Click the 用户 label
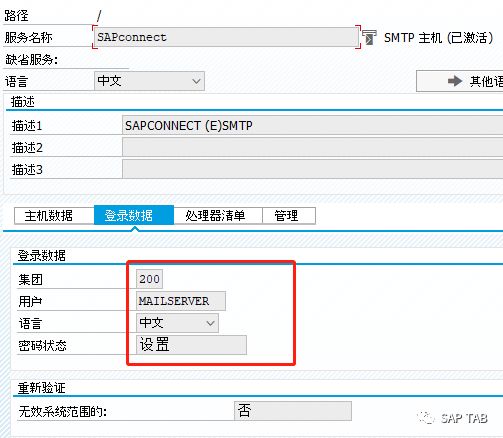Image resolution: width=503 pixels, height=438 pixels. (30, 301)
